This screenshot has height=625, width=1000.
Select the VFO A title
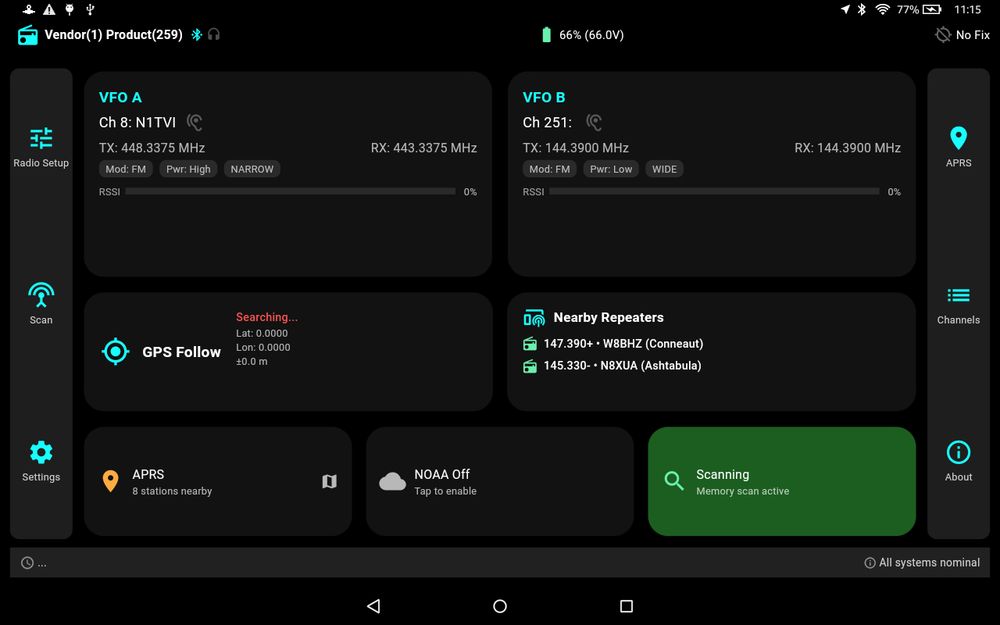(x=120, y=98)
